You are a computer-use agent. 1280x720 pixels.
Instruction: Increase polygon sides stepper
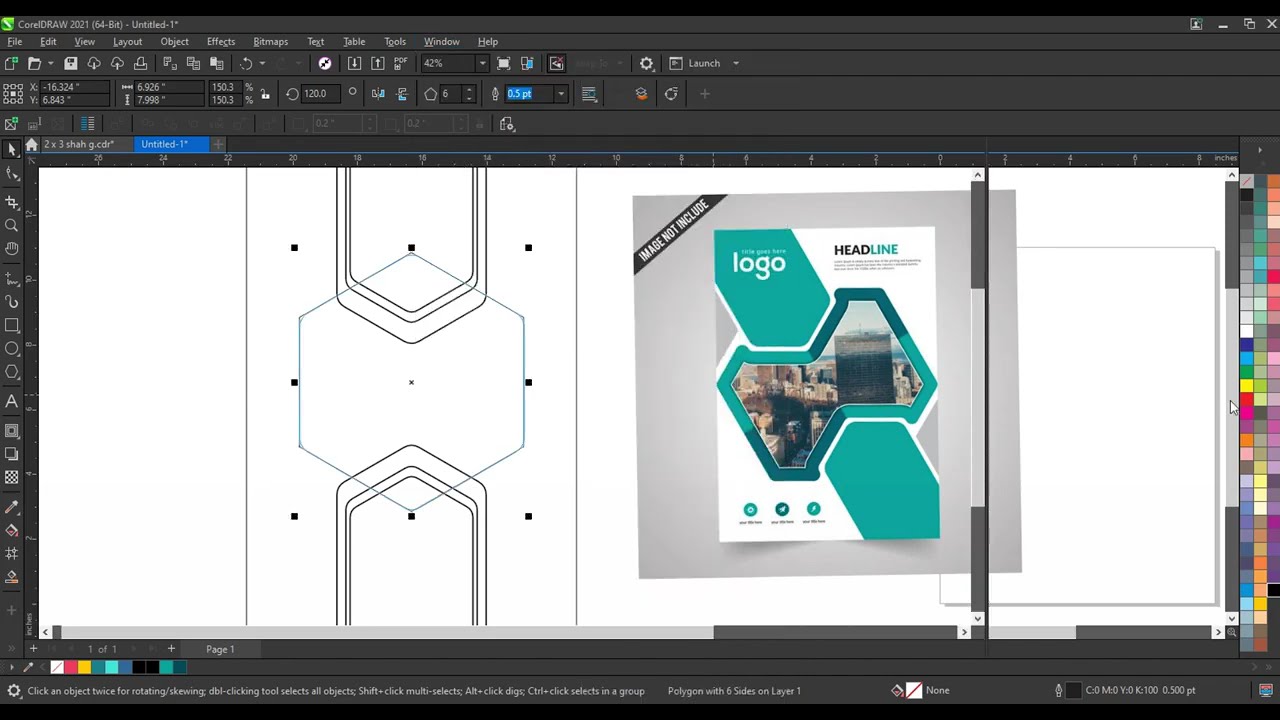469,90
